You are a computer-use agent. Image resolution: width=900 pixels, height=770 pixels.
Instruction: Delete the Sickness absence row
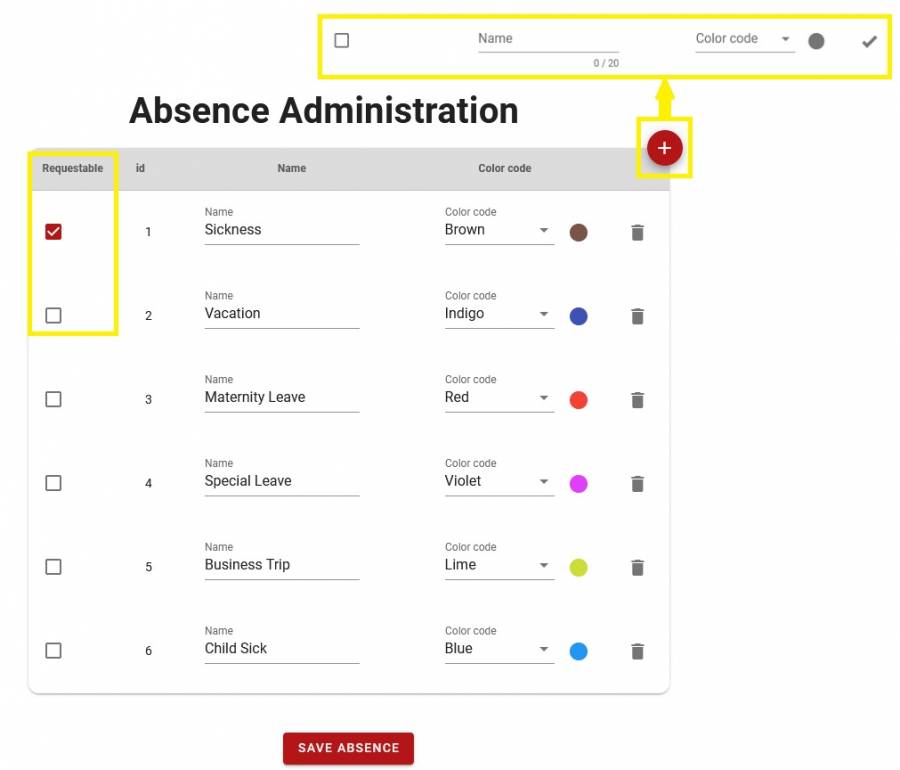(637, 233)
